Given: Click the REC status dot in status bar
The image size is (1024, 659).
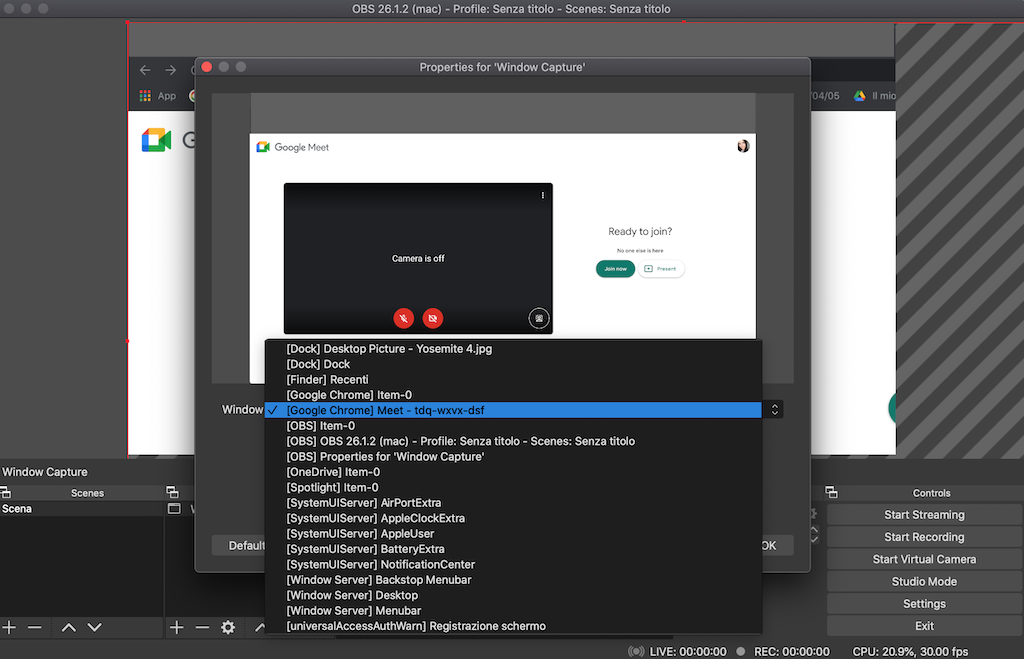Looking at the screenshot, I should (x=741, y=651).
